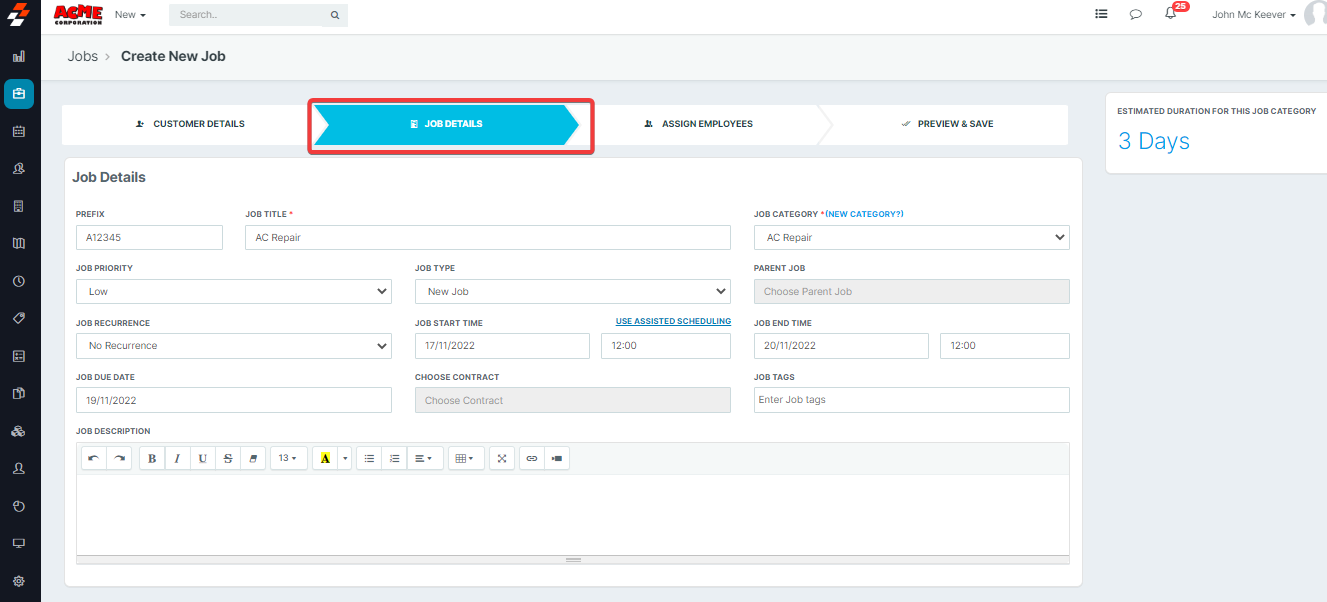Open the Job Category dropdown

[911, 237]
